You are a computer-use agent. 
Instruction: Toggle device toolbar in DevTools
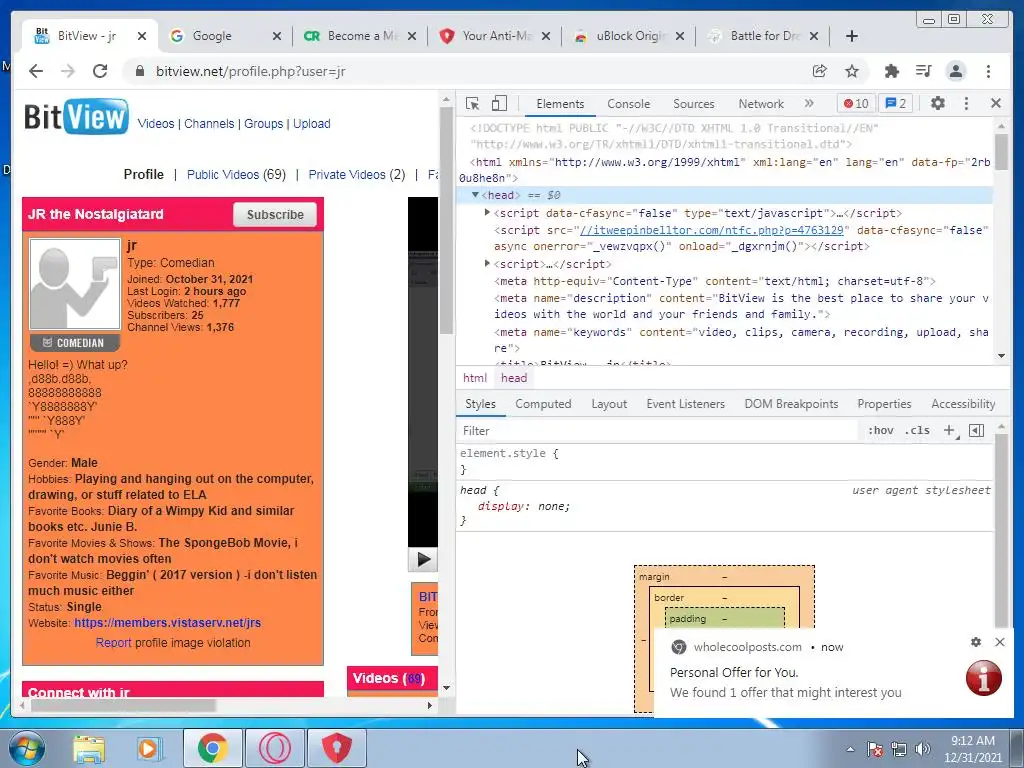click(499, 103)
